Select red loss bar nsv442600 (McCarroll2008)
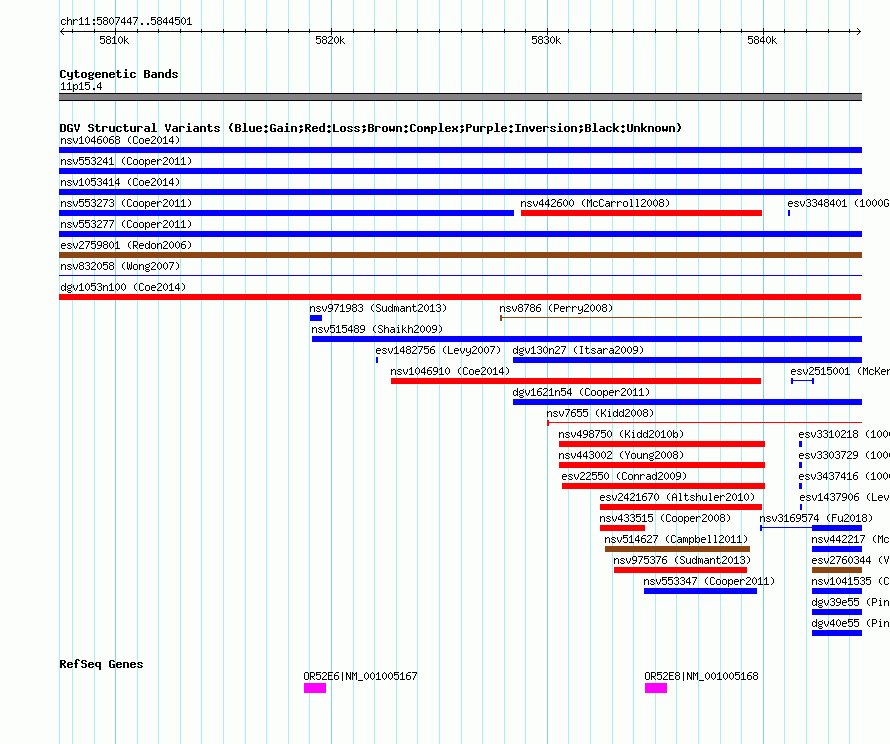Viewport: 890px width, 744px height. (641, 213)
